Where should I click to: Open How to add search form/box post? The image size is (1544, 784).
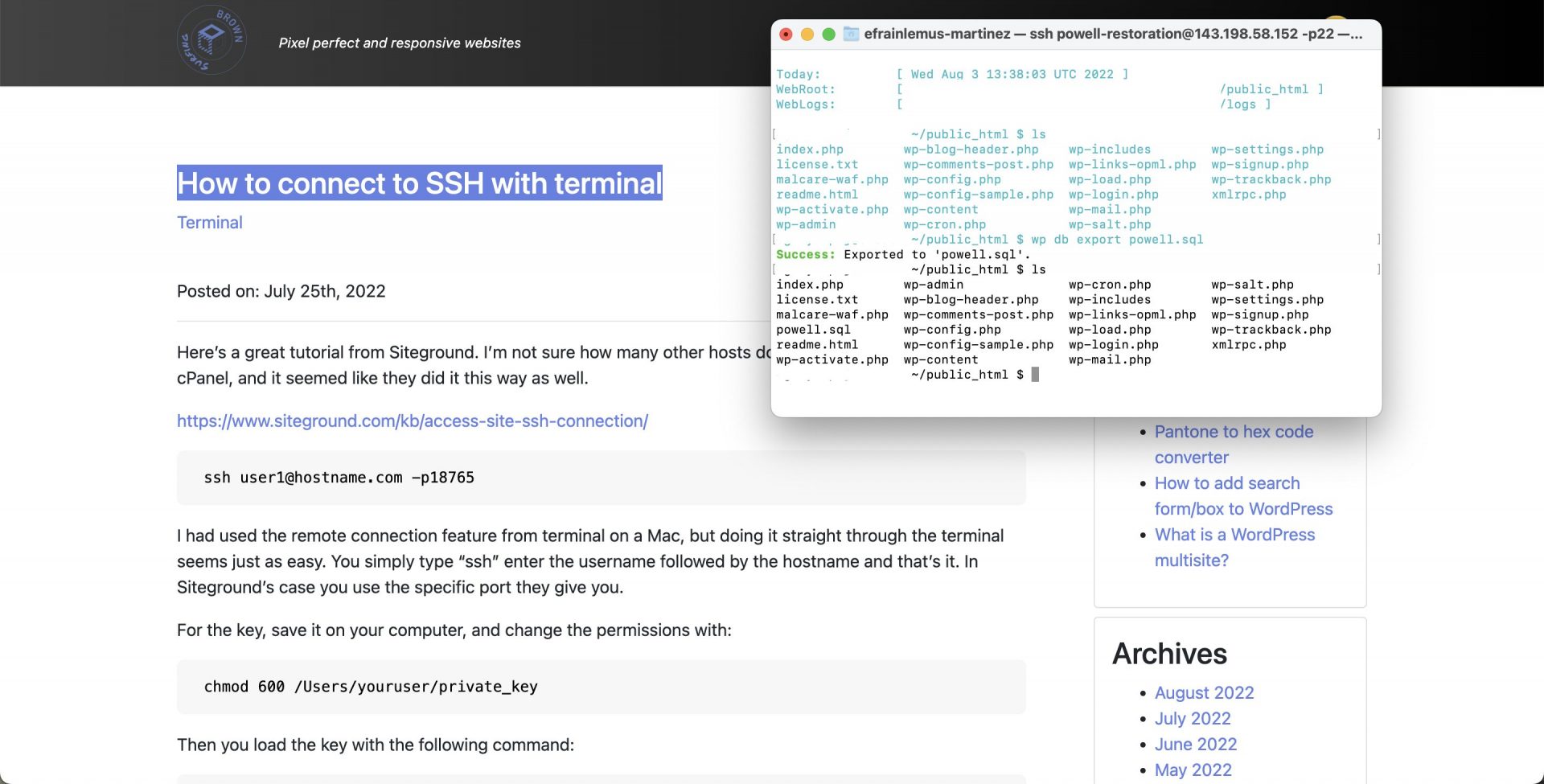point(1243,496)
